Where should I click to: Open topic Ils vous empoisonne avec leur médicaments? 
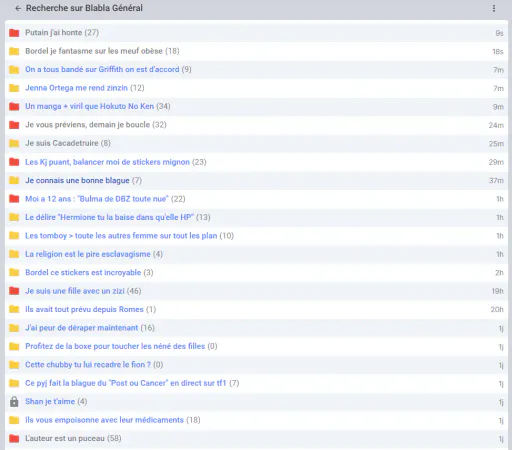click(104, 420)
